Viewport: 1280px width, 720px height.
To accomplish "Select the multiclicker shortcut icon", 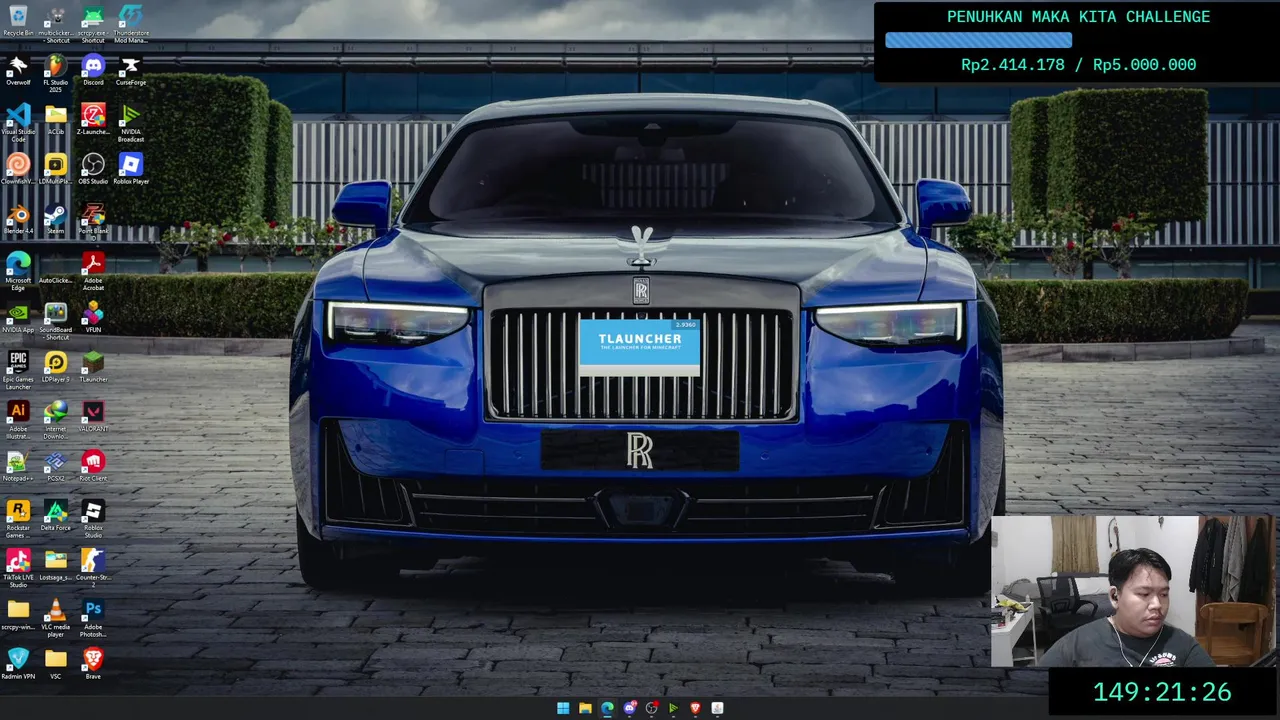I will pyautogui.click(x=56, y=24).
